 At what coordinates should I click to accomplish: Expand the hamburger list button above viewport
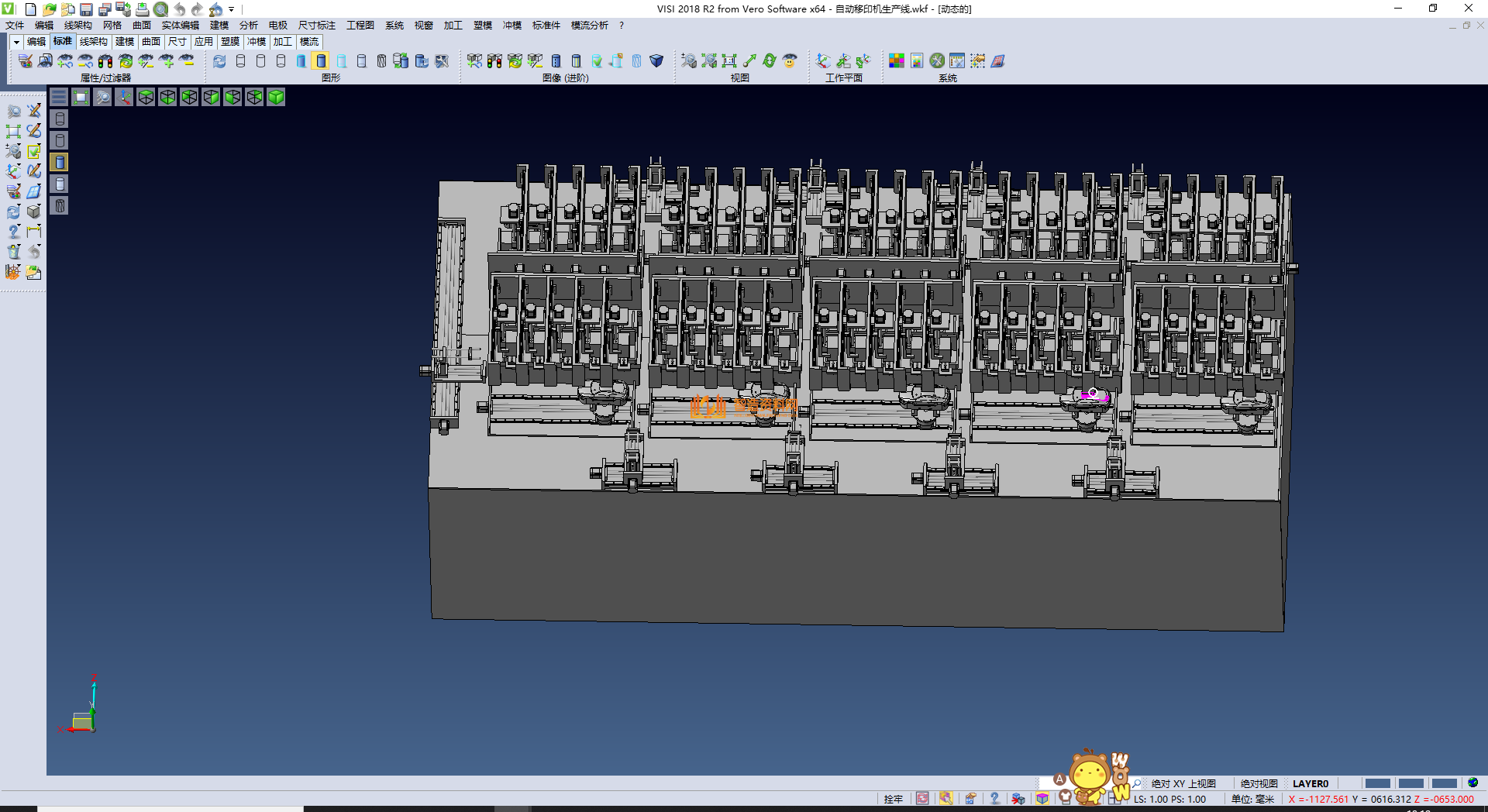[59, 97]
